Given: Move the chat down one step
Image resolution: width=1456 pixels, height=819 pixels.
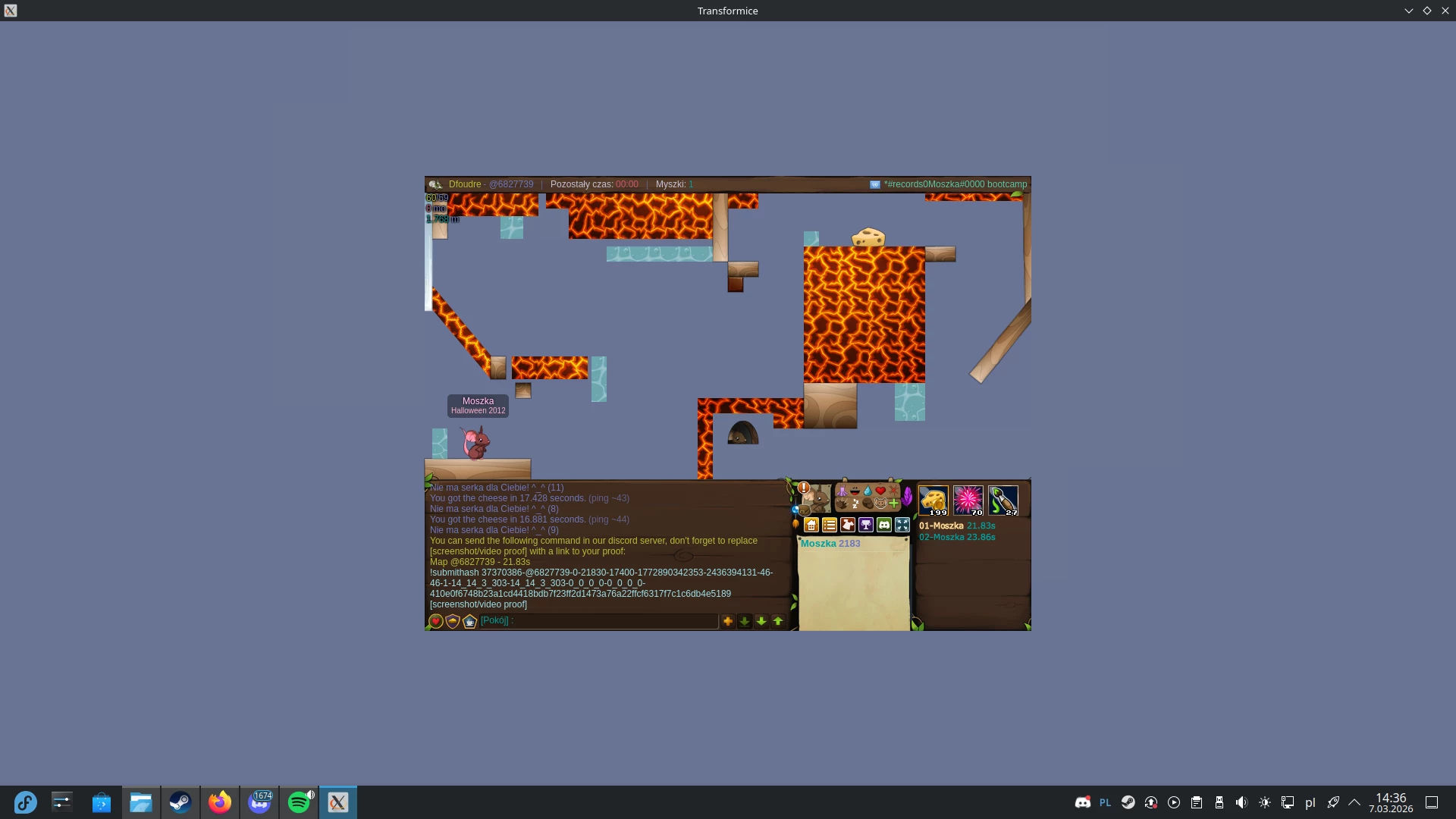Looking at the screenshot, I should (761, 622).
